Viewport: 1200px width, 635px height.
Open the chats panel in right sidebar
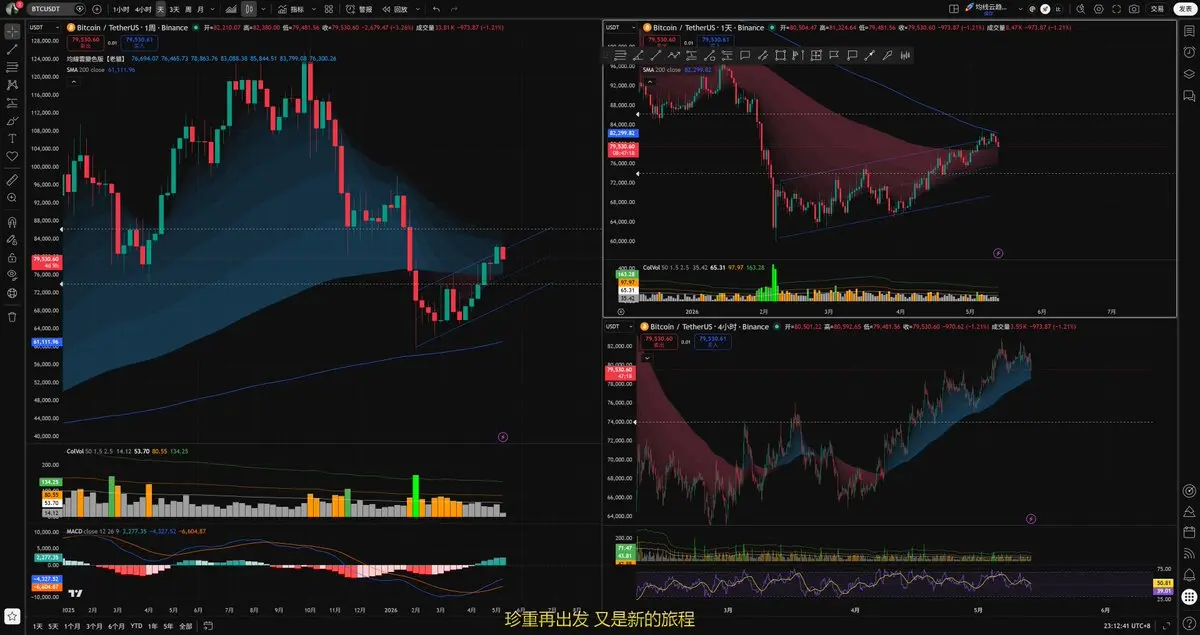[x=1188, y=96]
